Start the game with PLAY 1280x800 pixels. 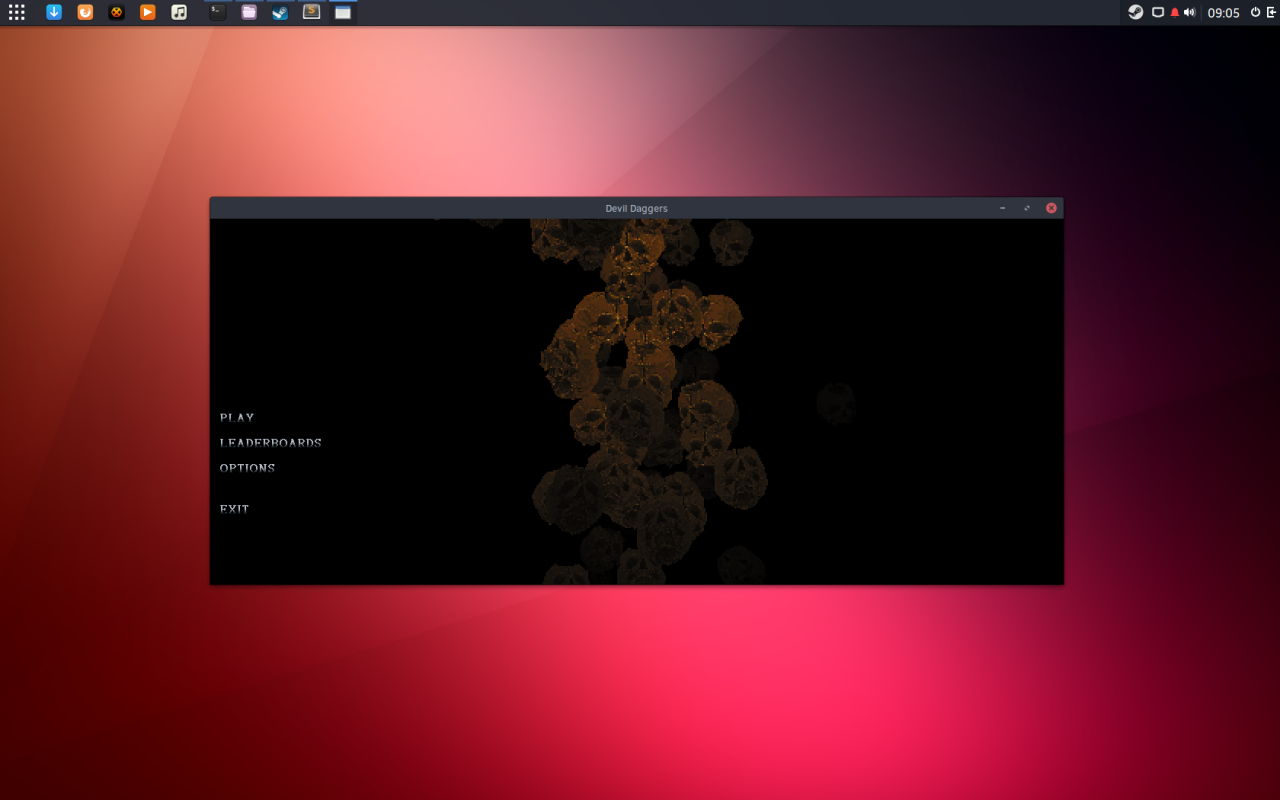pyautogui.click(x=237, y=418)
